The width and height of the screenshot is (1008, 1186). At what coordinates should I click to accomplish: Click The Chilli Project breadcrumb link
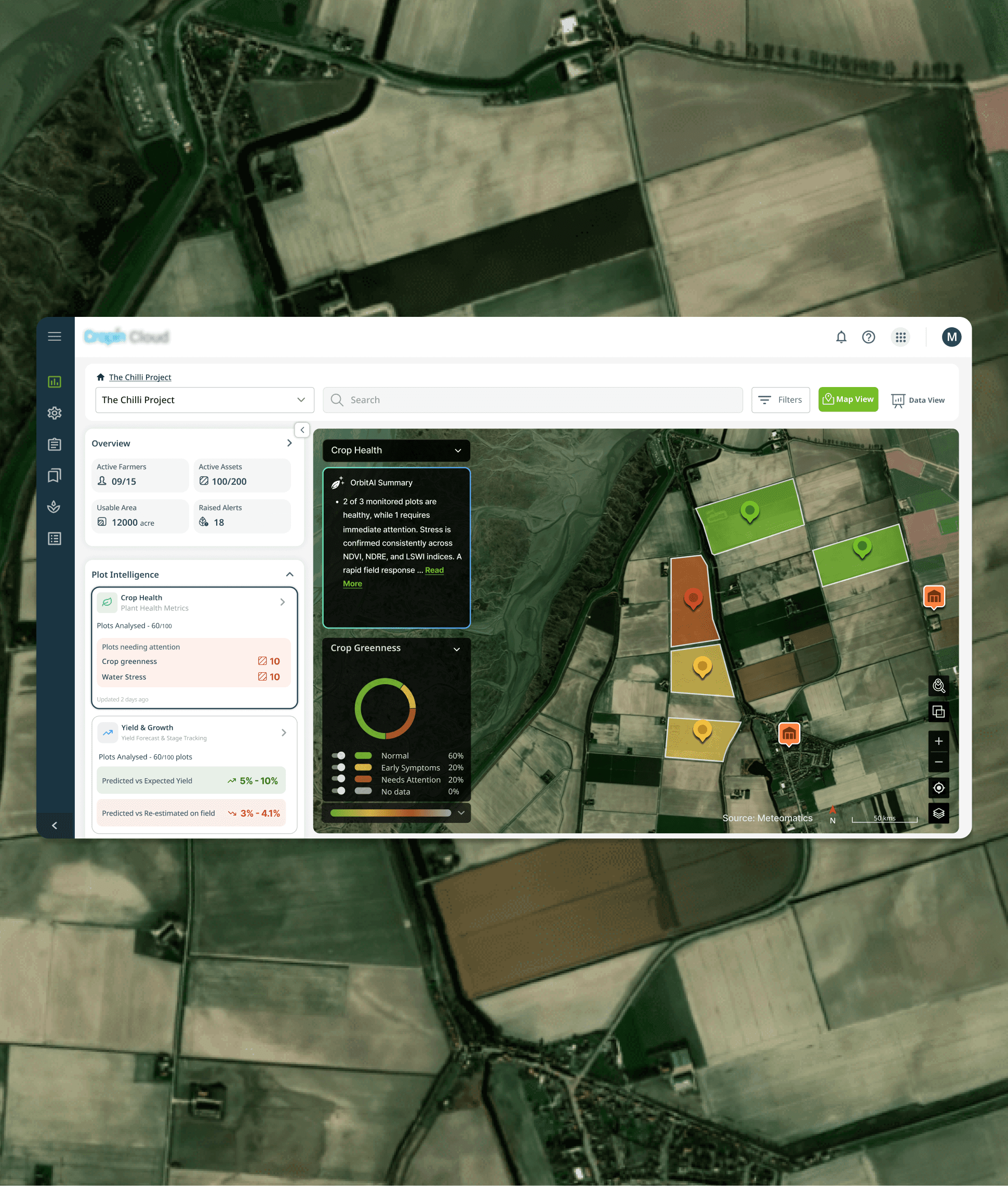[x=140, y=377]
